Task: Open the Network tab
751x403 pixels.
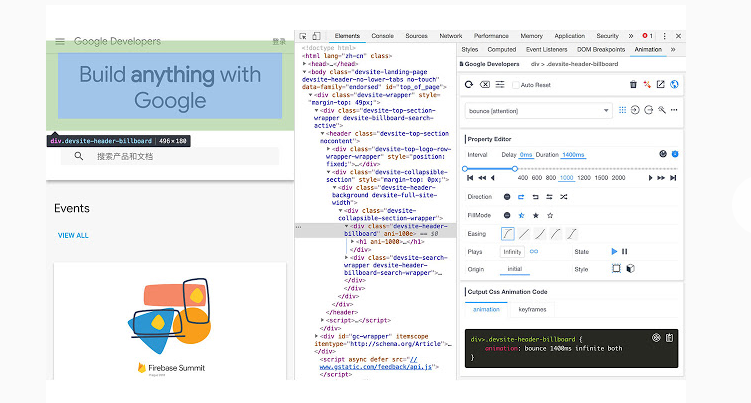Action: coord(451,36)
